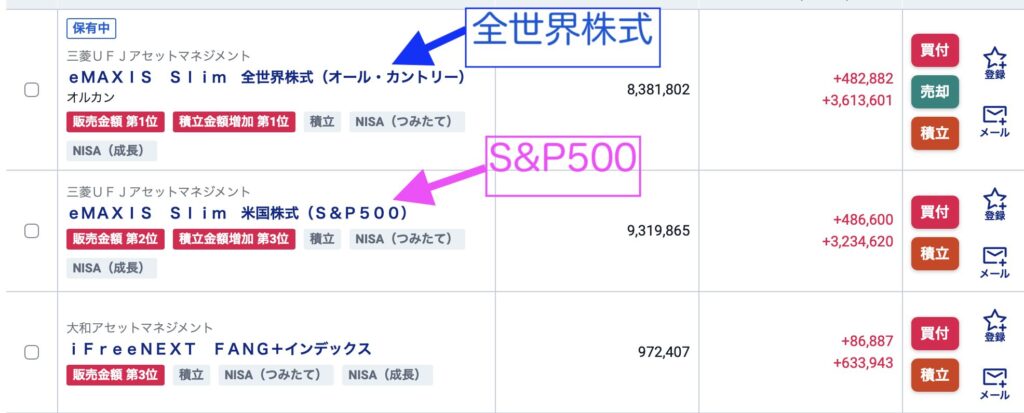Tick the checkbox for 米国株式 S&P500

point(31,231)
